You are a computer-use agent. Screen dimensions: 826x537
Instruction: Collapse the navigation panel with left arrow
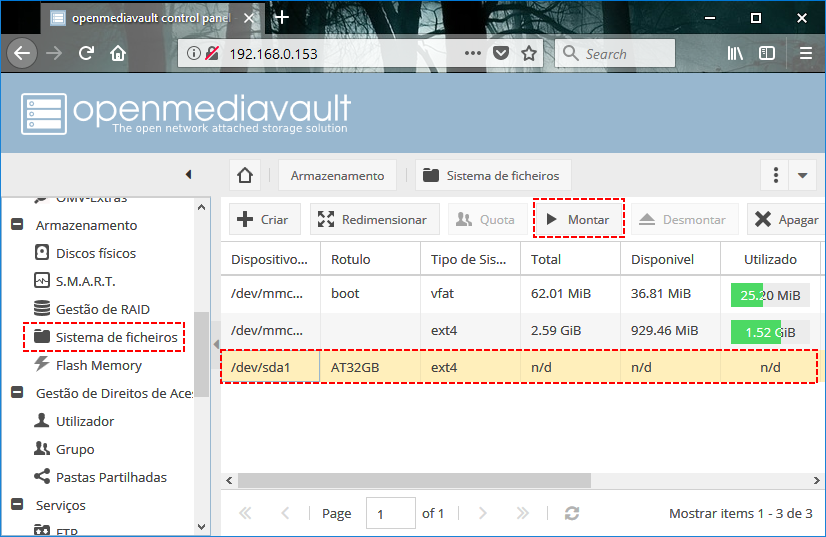pyautogui.click(x=189, y=174)
